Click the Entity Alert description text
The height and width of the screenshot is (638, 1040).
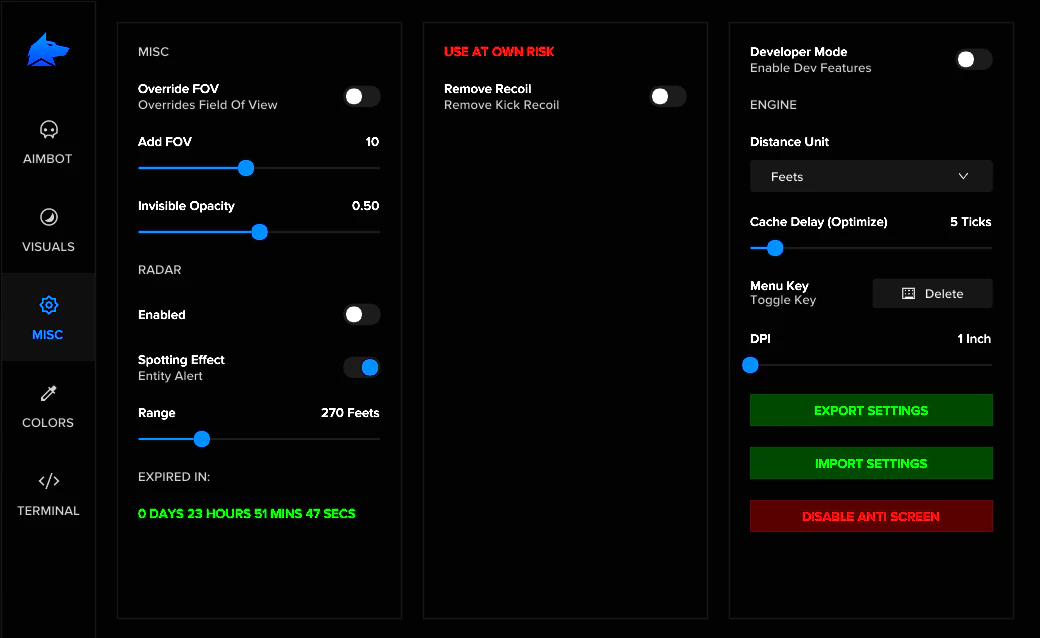tap(170, 376)
